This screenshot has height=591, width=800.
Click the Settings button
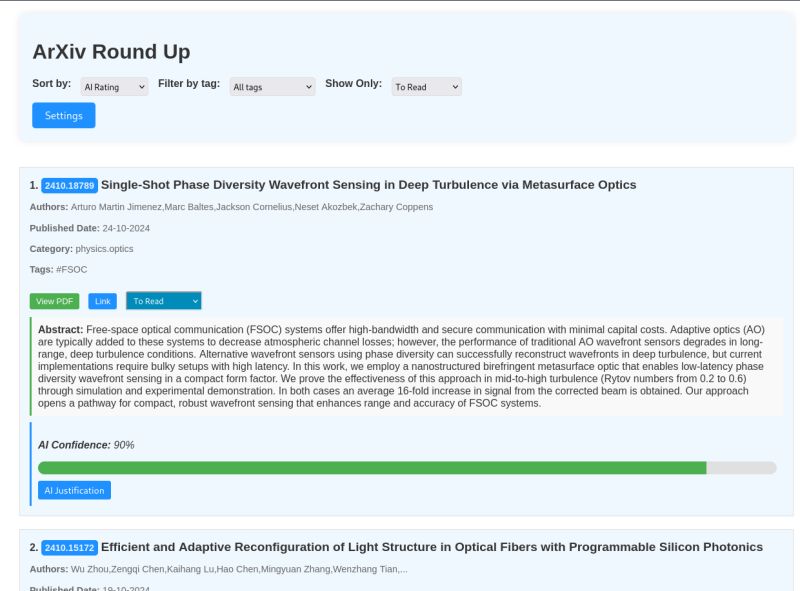[x=64, y=115]
